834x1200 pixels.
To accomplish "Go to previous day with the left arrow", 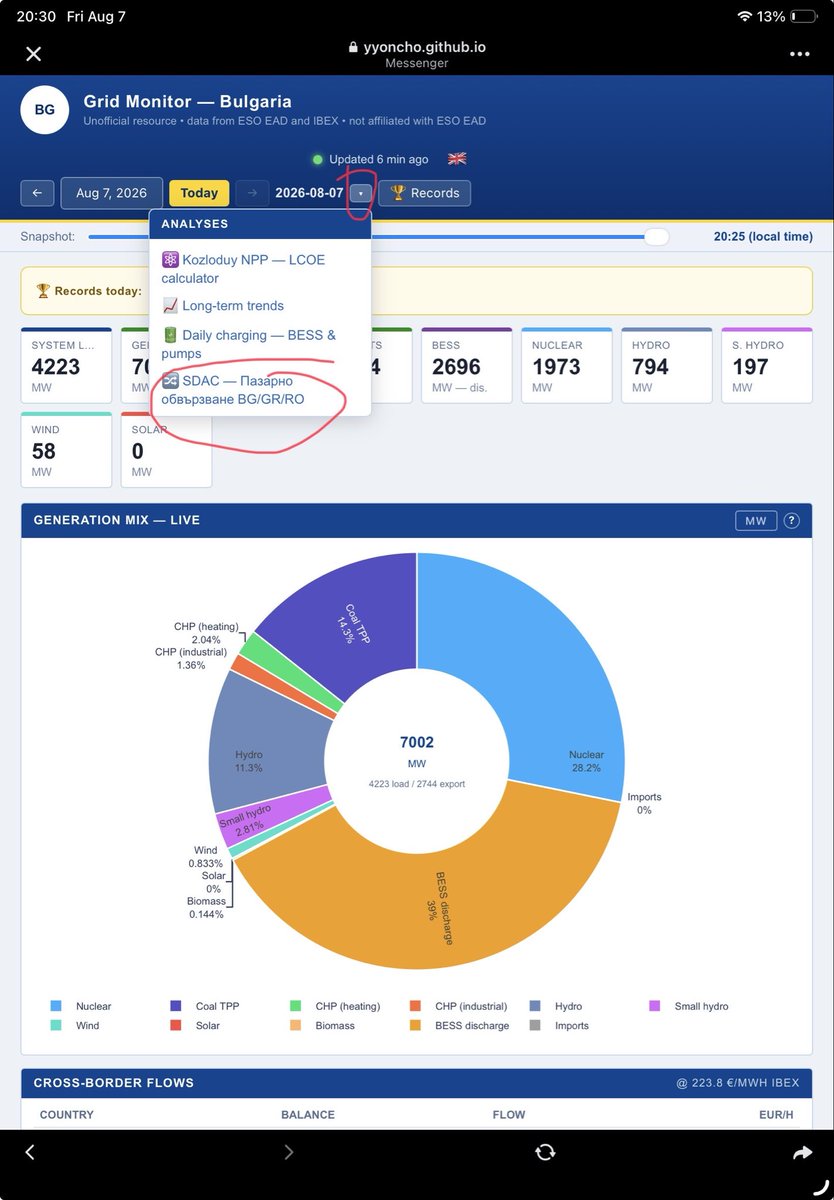I will click(37, 193).
